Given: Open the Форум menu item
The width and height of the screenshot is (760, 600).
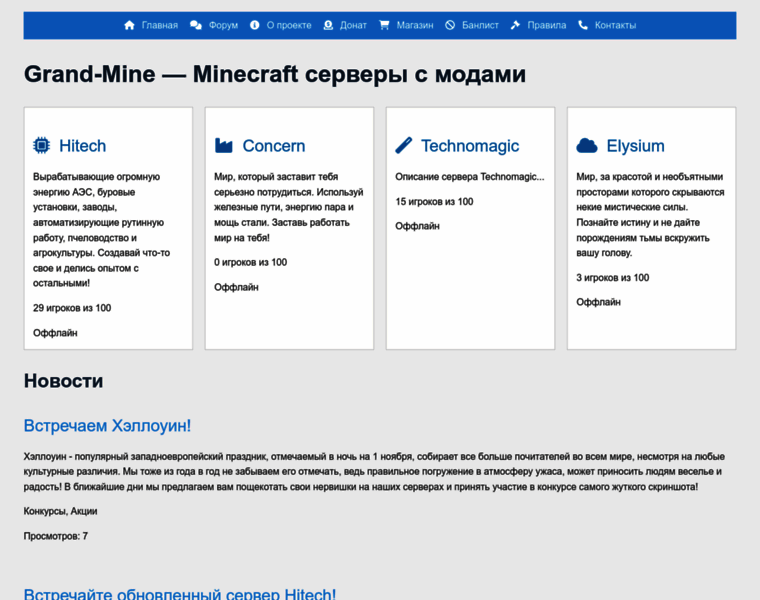Looking at the screenshot, I should pos(223,25).
